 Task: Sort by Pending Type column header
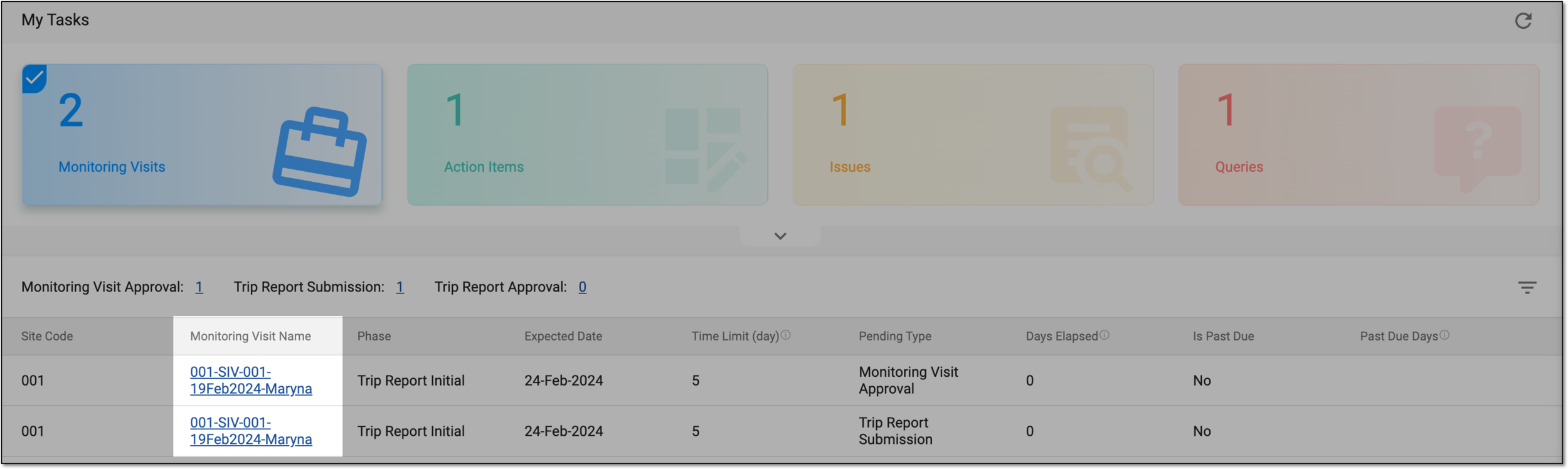pos(894,336)
